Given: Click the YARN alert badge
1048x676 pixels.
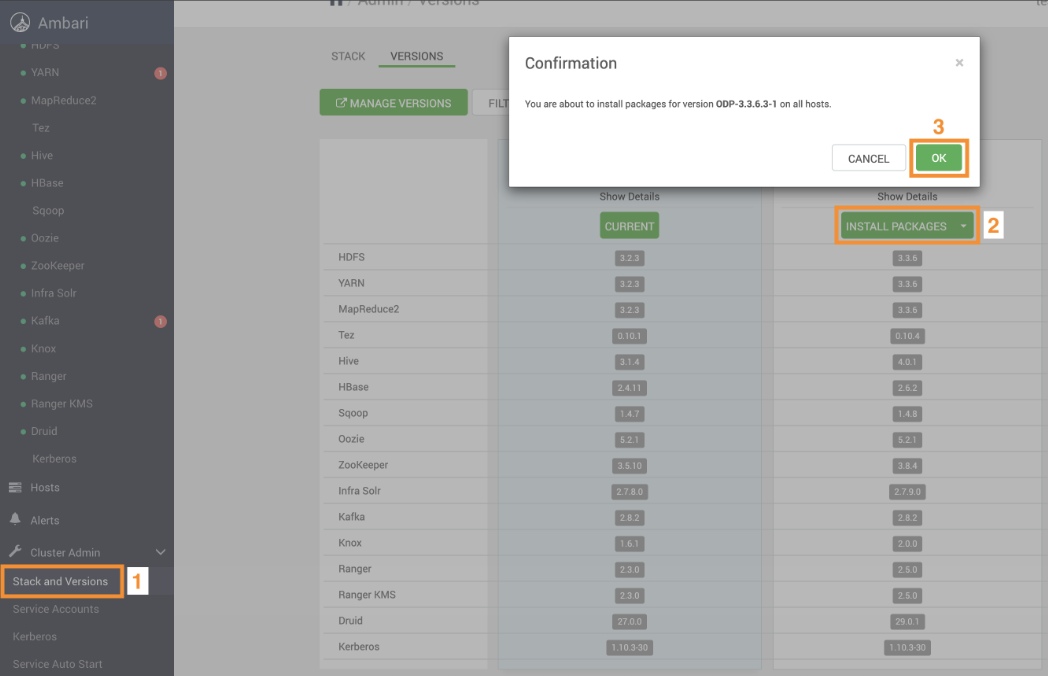Looking at the screenshot, I should coord(160,73).
